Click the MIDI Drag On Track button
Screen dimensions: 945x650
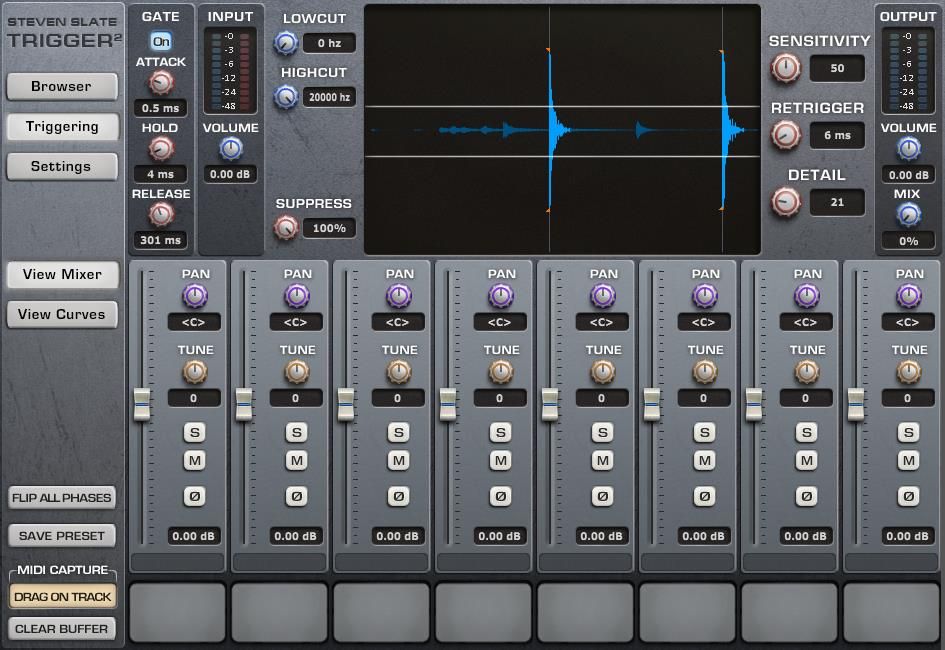pyautogui.click(x=62, y=596)
